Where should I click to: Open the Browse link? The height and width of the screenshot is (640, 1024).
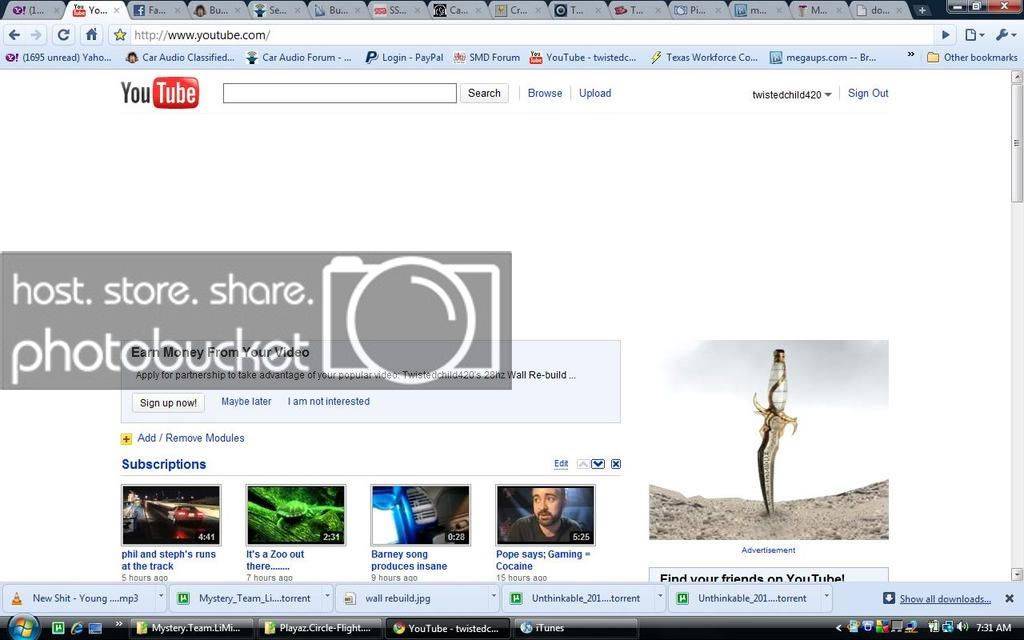coord(545,93)
